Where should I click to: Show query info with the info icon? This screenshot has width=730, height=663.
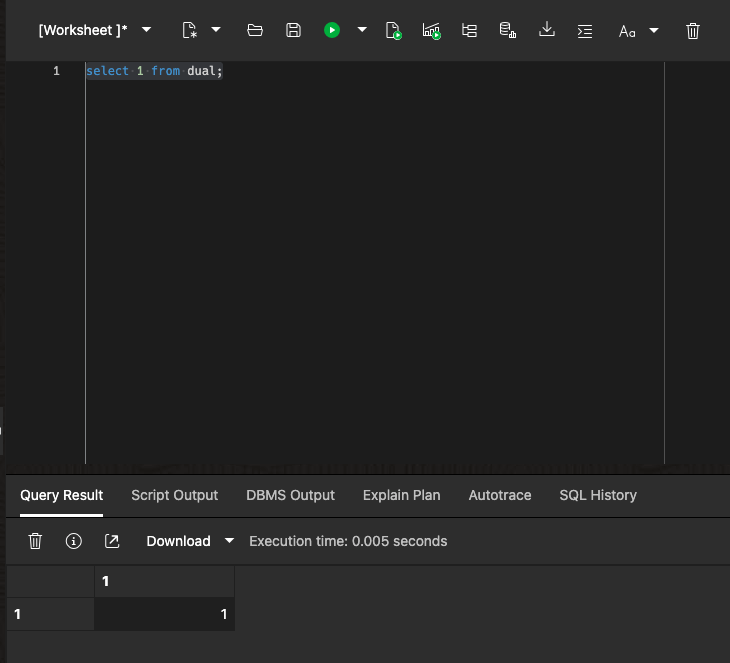[x=73, y=541]
